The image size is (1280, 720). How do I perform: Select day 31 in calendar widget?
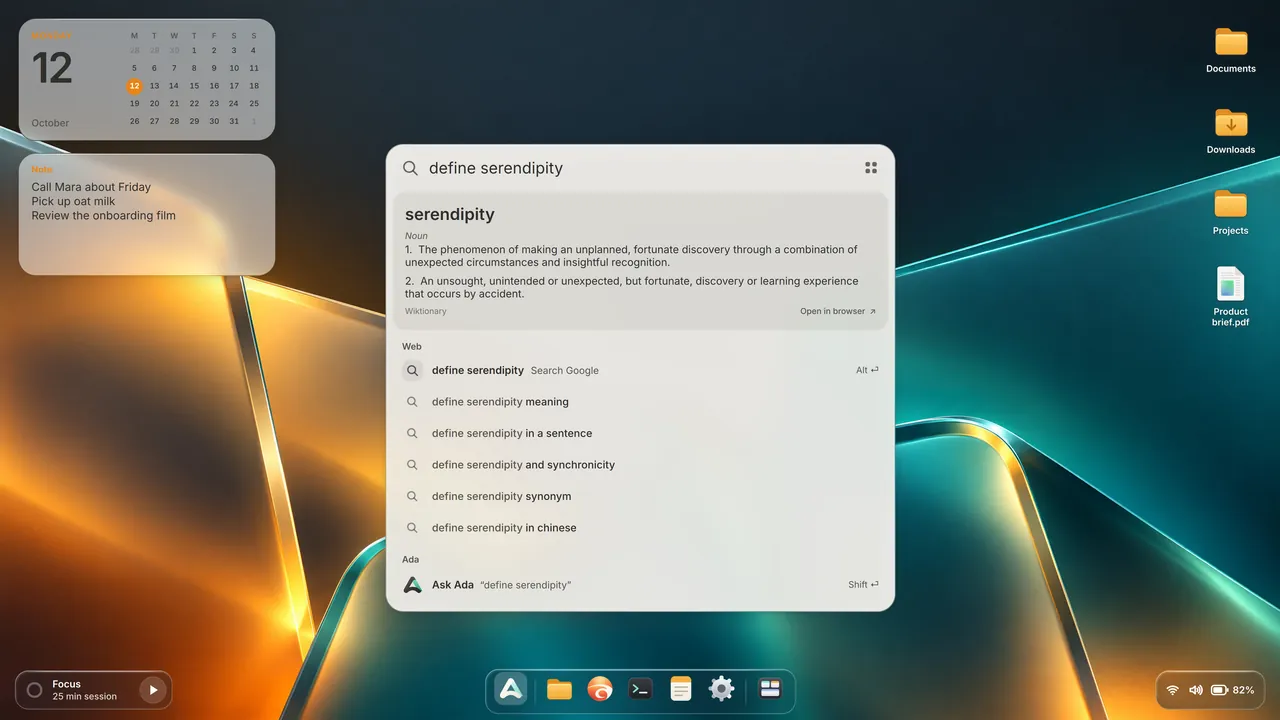pyautogui.click(x=234, y=121)
